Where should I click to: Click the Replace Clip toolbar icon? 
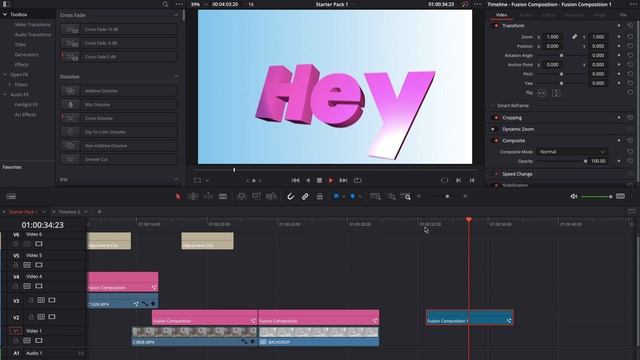point(271,196)
